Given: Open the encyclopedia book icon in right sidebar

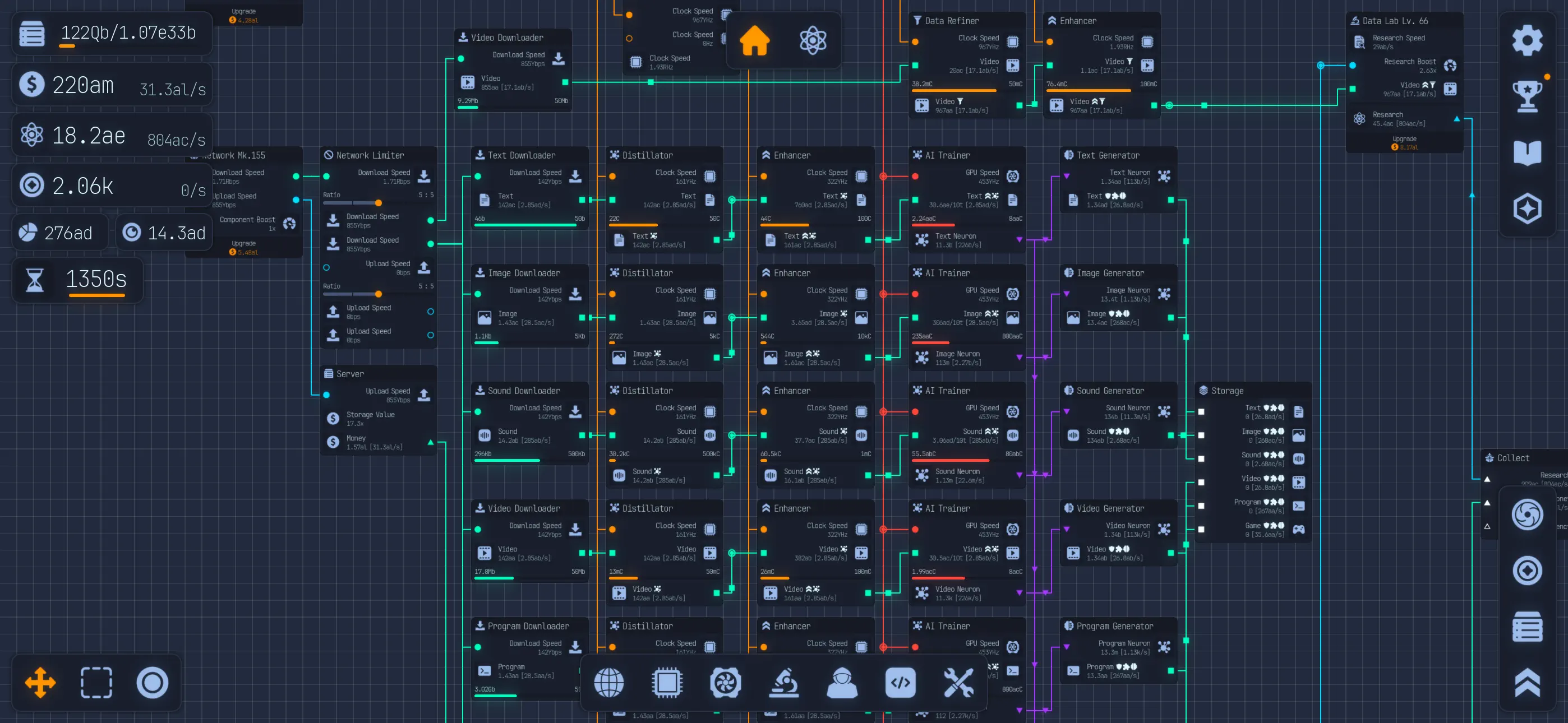Looking at the screenshot, I should pos(1527,151).
